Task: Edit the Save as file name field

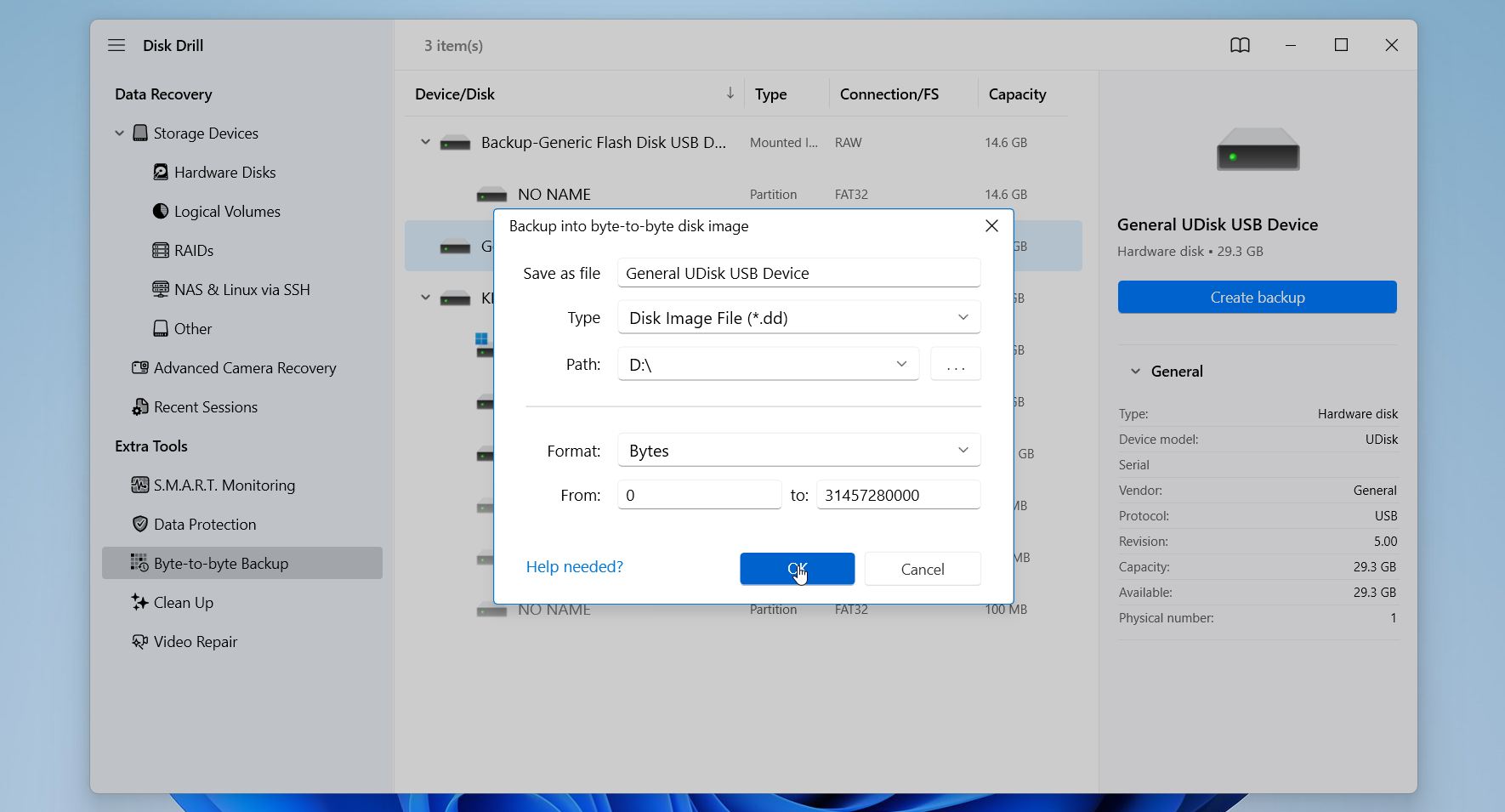Action: tap(798, 272)
